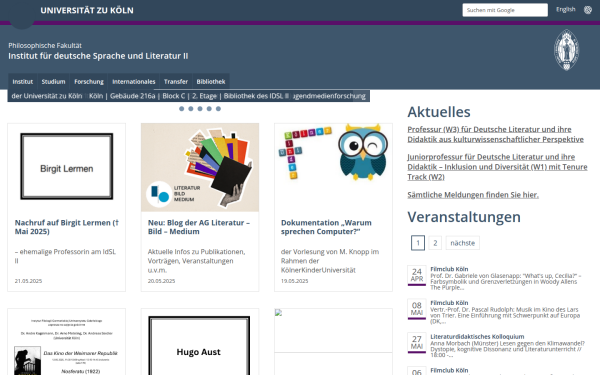Open Institut für deutsche Sprache und Literatur II
The height and width of the screenshot is (375, 600).
click(x=98, y=56)
